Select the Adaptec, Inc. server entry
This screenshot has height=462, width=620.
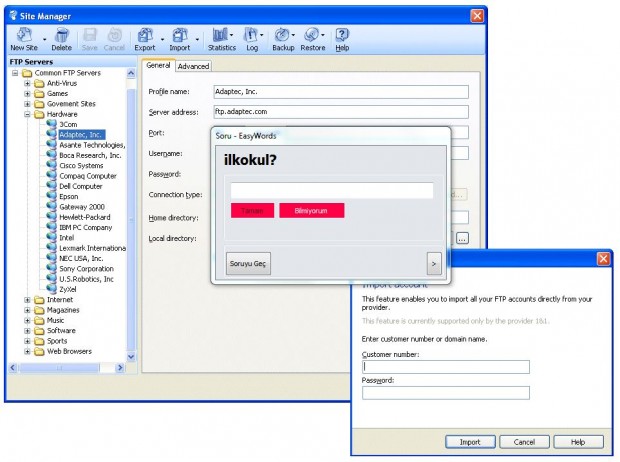pyautogui.click(x=81, y=134)
